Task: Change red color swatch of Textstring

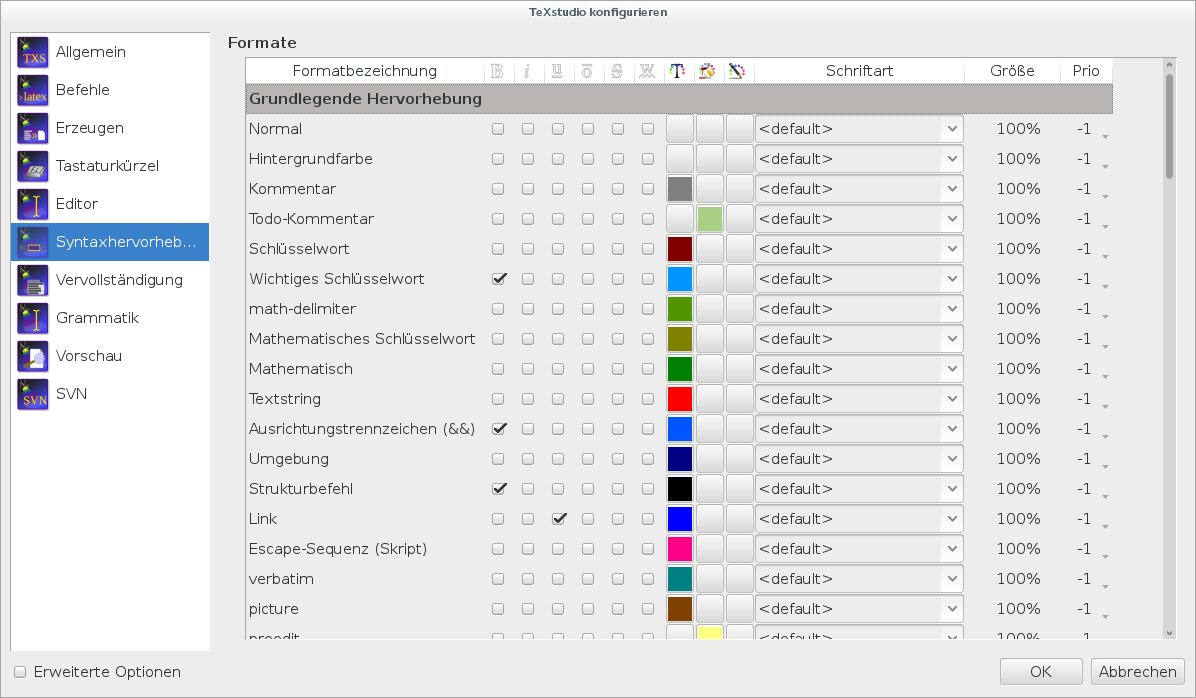Action: pos(680,399)
